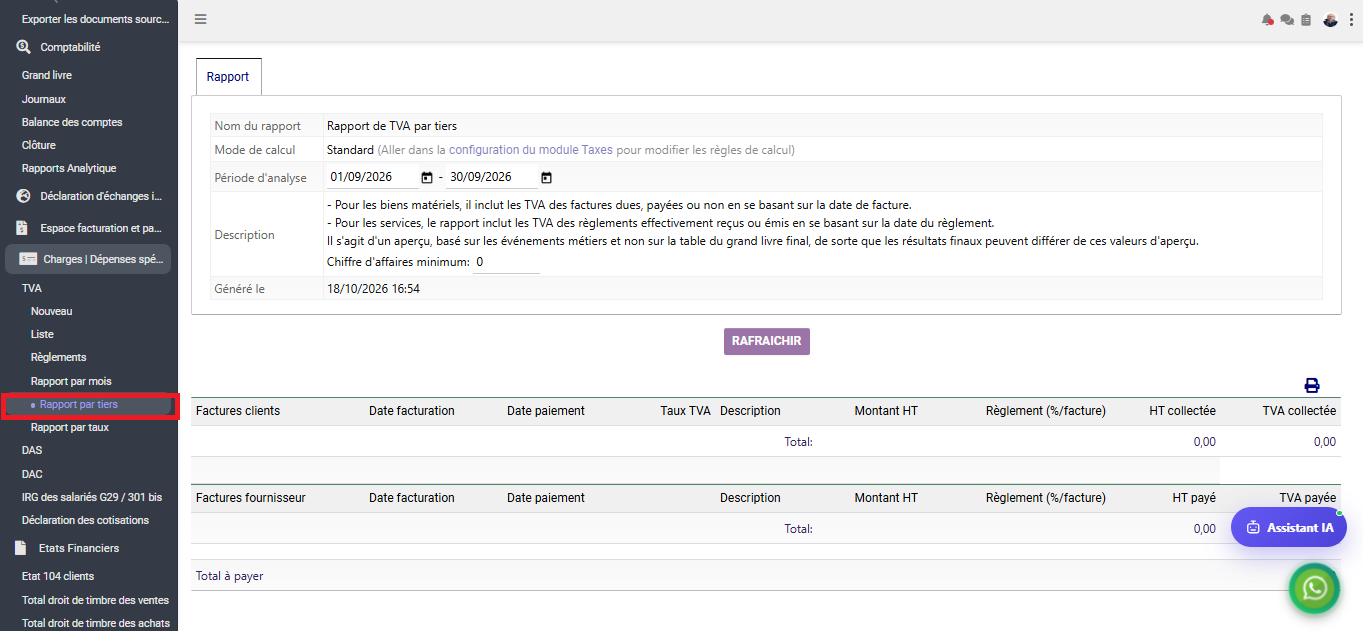Open the user avatar profile
Image resolution: width=1363 pixels, height=631 pixels.
coord(1330,20)
